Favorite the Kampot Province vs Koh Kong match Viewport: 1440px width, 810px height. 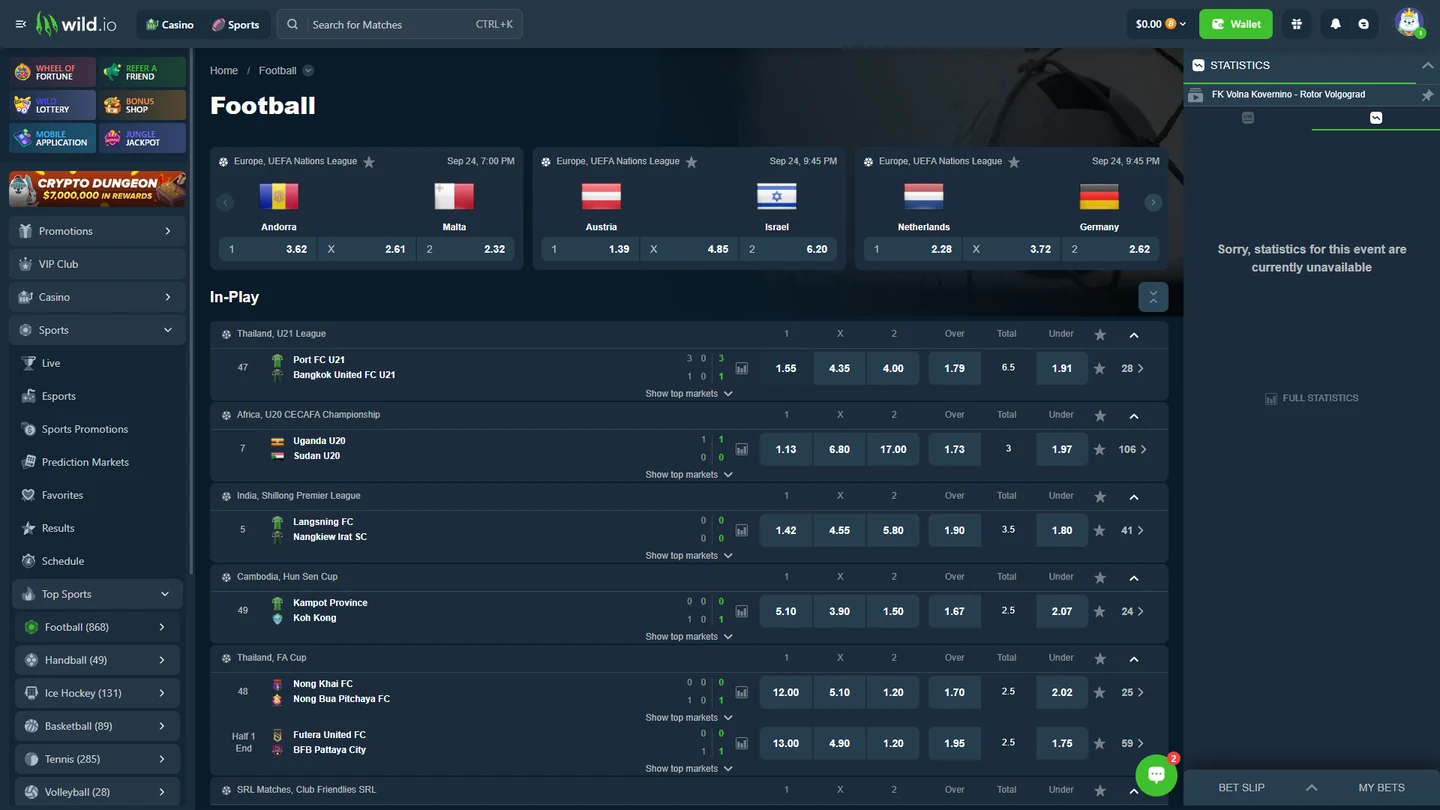click(x=1100, y=612)
